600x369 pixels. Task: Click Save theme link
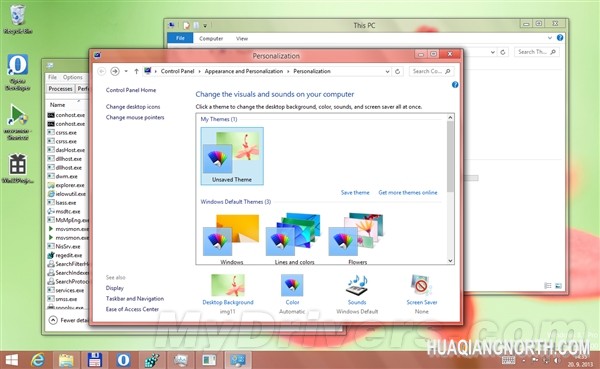pos(355,193)
